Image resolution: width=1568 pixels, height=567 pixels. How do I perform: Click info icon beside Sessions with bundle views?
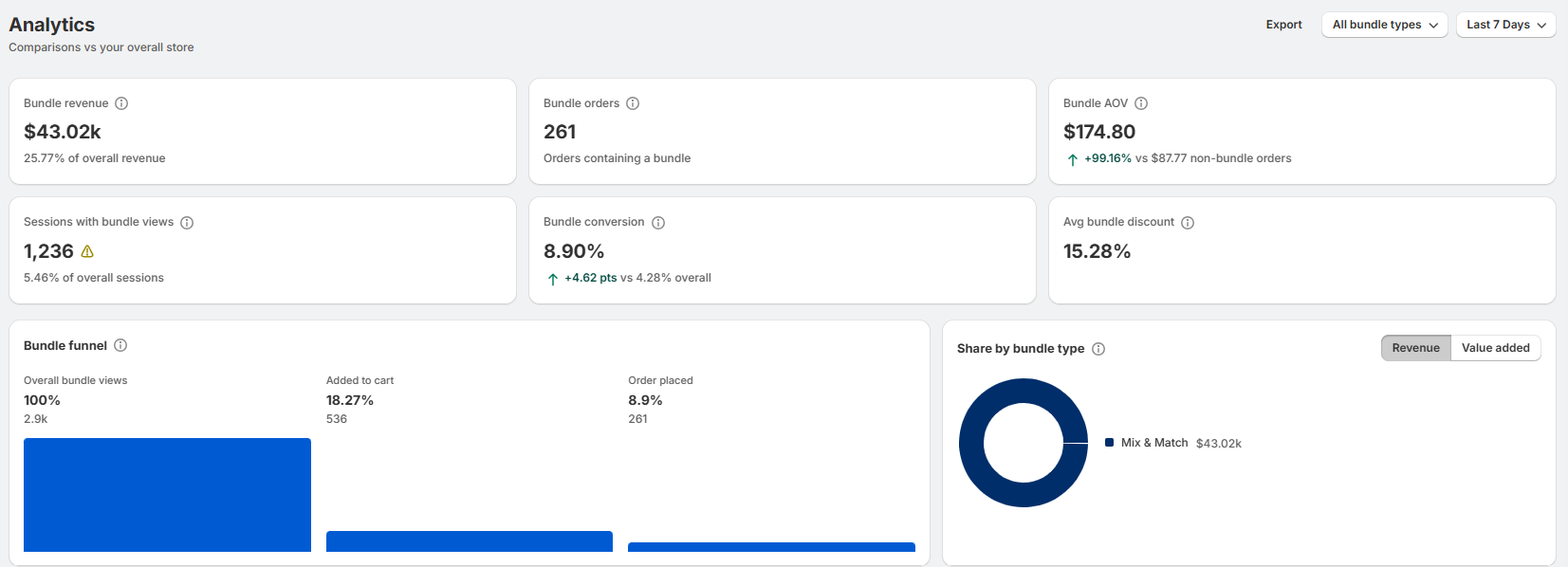[187, 223]
